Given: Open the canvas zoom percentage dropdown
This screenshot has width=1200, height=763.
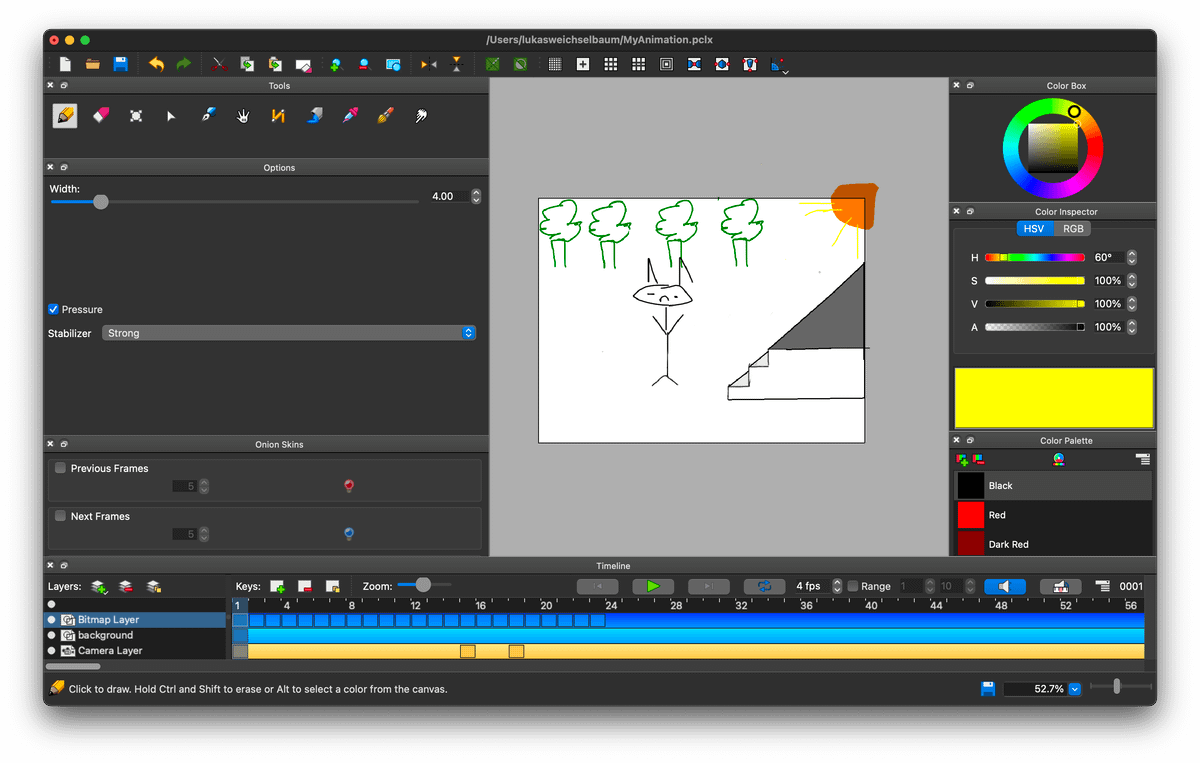Looking at the screenshot, I should [1075, 689].
